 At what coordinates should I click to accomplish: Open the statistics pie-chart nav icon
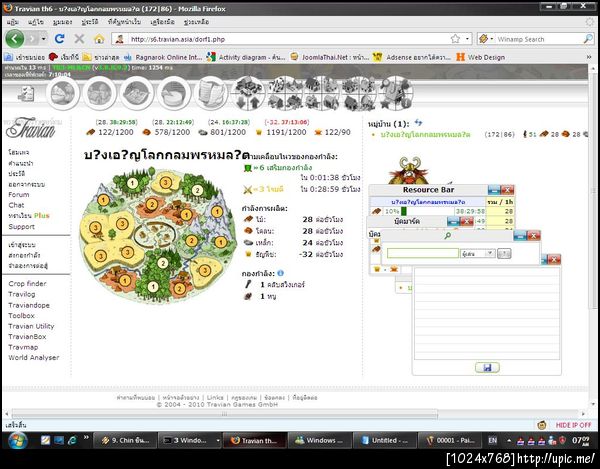pos(174,93)
